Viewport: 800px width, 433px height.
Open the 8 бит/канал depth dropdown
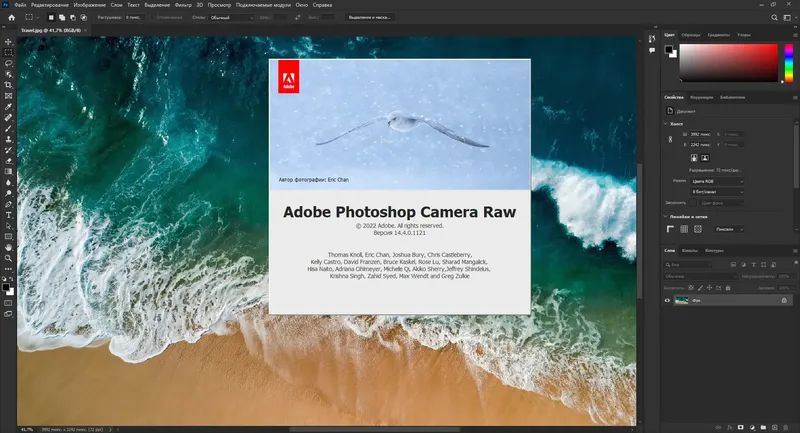pyautogui.click(x=717, y=191)
